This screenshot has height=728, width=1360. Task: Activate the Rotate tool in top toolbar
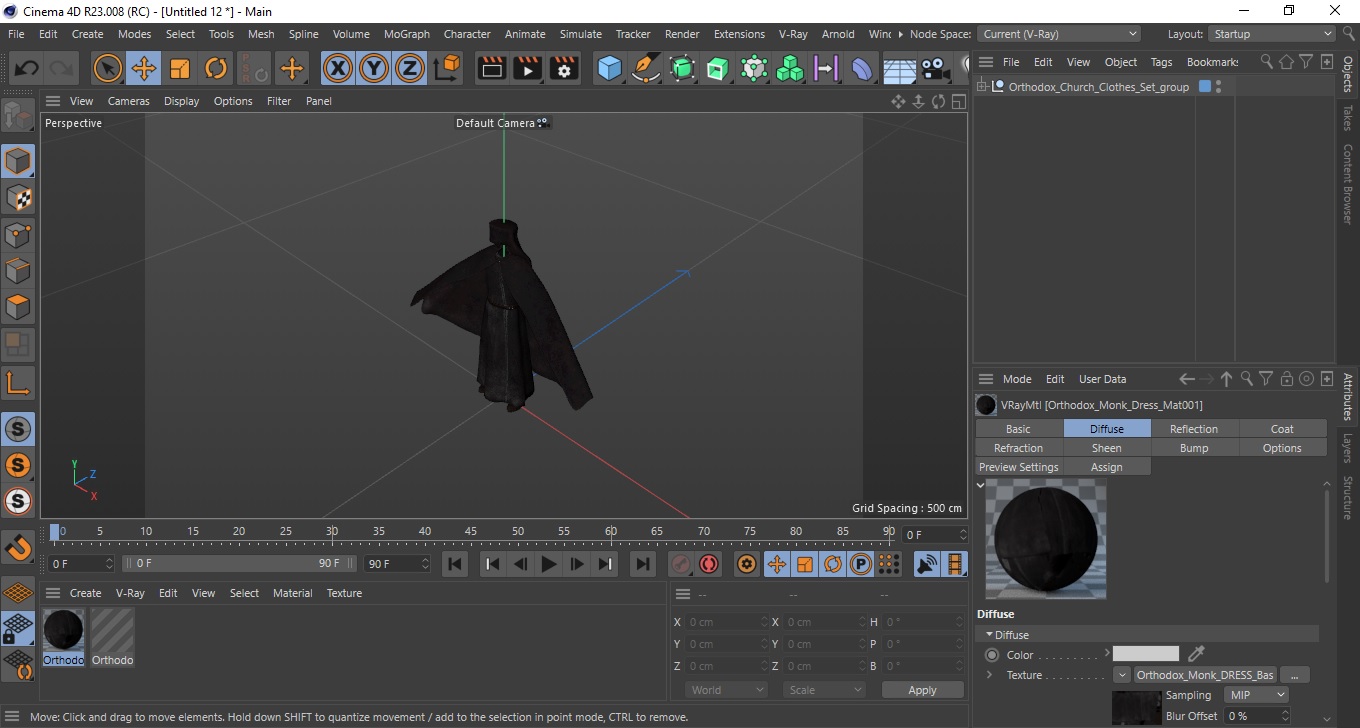[x=216, y=69]
